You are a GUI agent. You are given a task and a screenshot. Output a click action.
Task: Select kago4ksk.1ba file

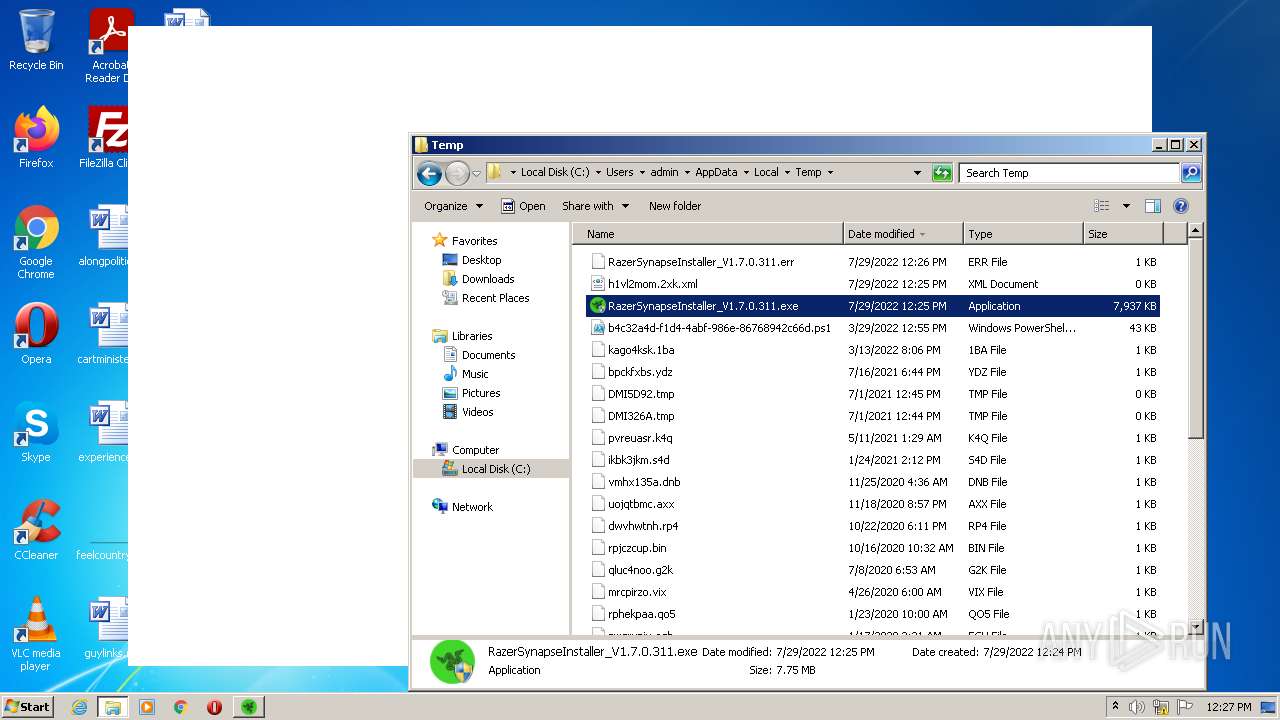[873, 350]
